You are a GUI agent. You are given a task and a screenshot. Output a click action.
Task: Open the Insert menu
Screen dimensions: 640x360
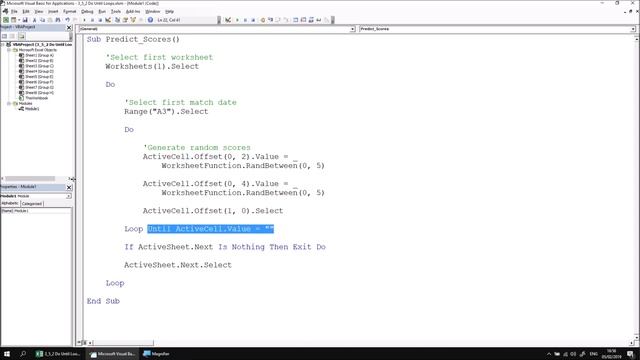click(x=53, y=11)
